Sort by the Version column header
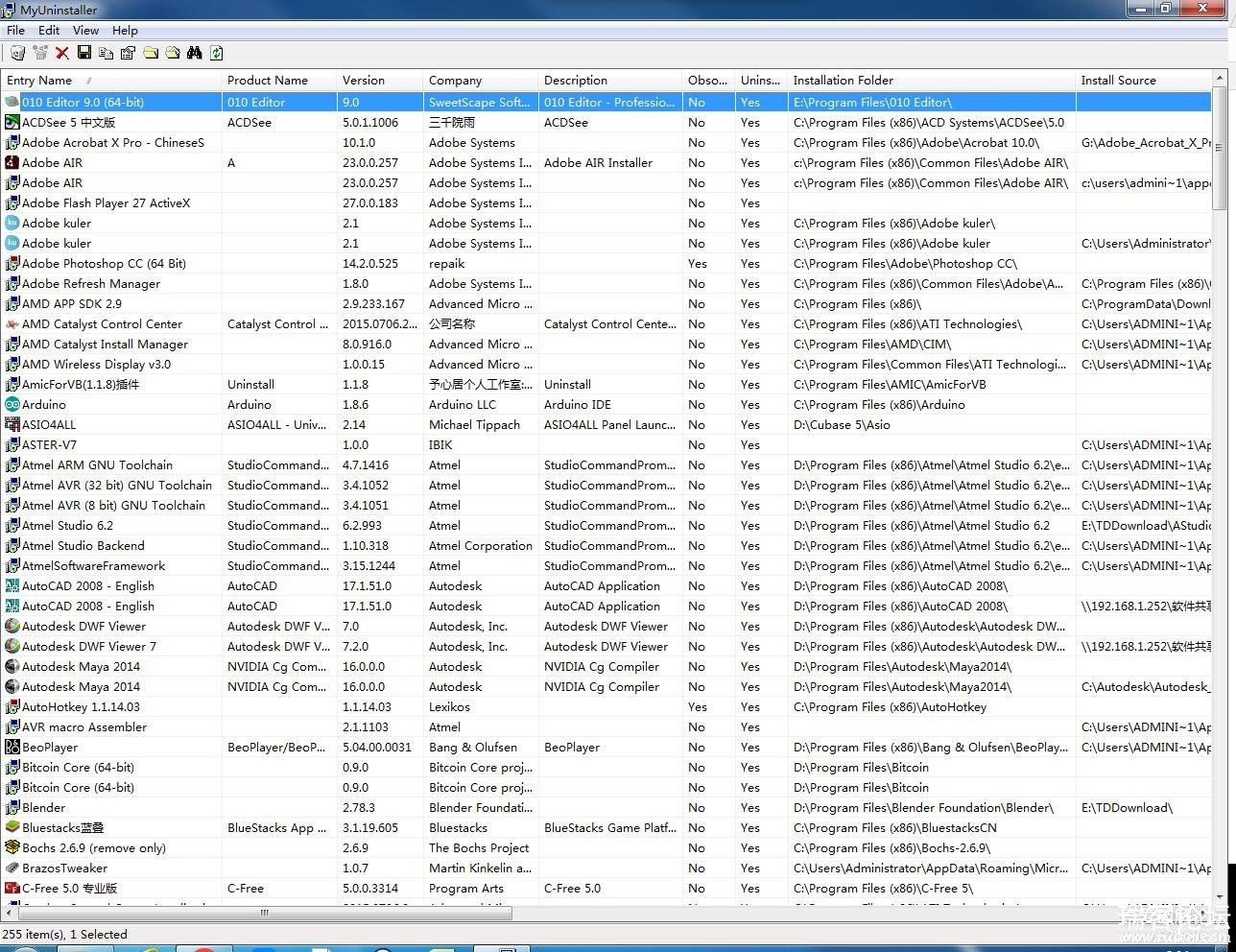Viewport: 1236px width, 952px height. 380,81
